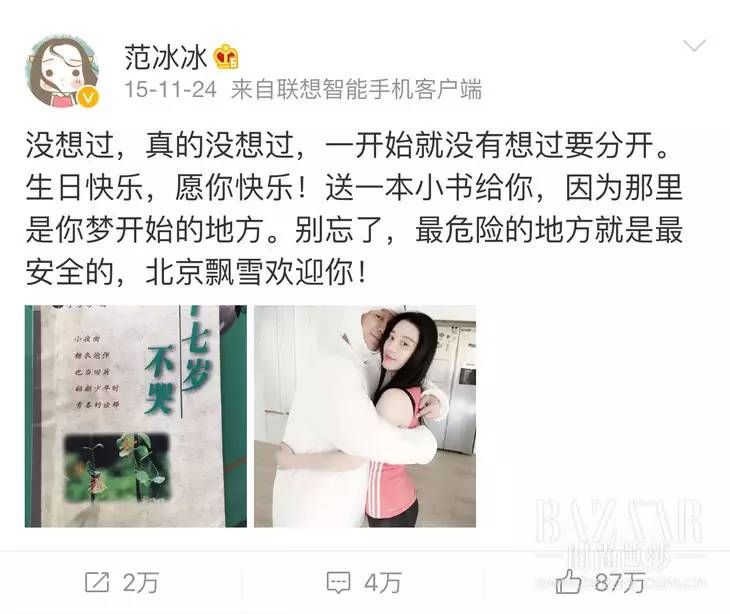Viewport: 730px width, 614px height.
Task: Tap the 87万 like count
Action: coord(620,581)
